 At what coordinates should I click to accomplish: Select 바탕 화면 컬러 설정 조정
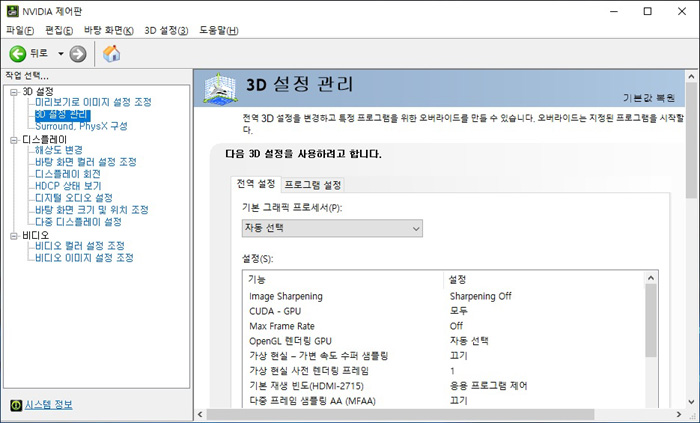click(86, 162)
